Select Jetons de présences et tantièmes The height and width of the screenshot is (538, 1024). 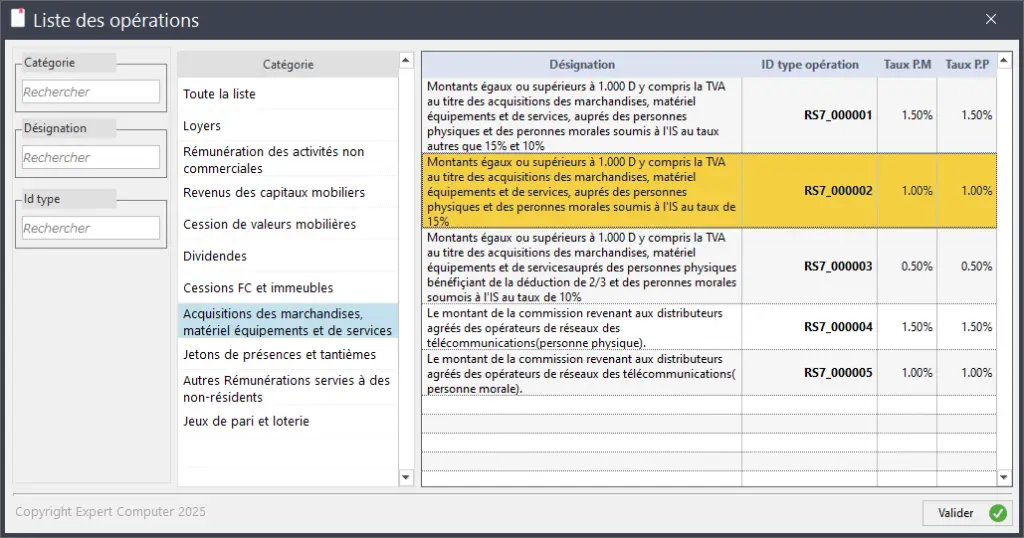click(279, 354)
